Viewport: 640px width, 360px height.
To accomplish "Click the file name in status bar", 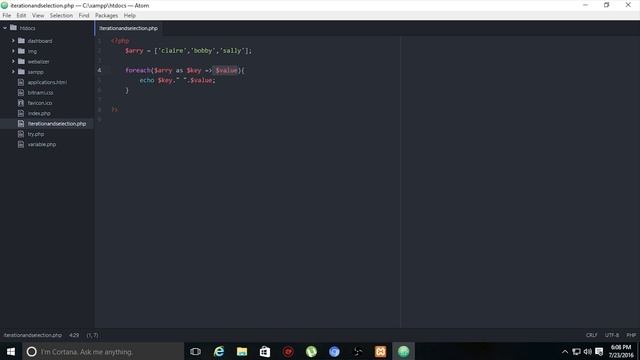I will 33,335.
